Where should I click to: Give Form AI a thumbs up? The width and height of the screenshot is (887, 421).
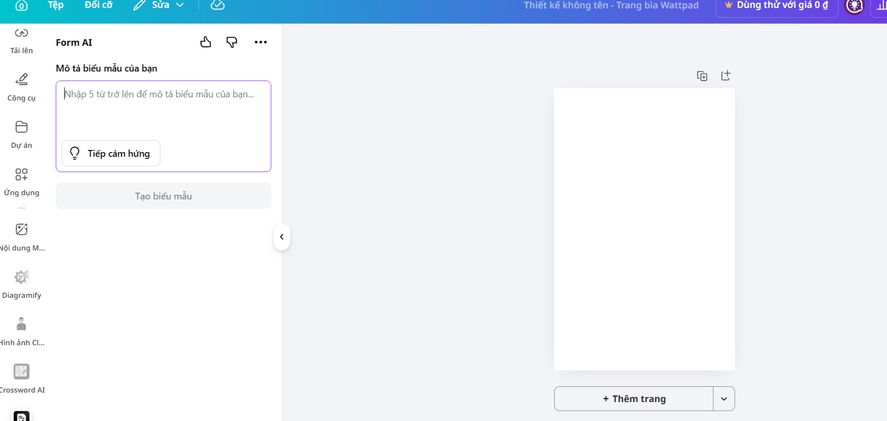[206, 42]
